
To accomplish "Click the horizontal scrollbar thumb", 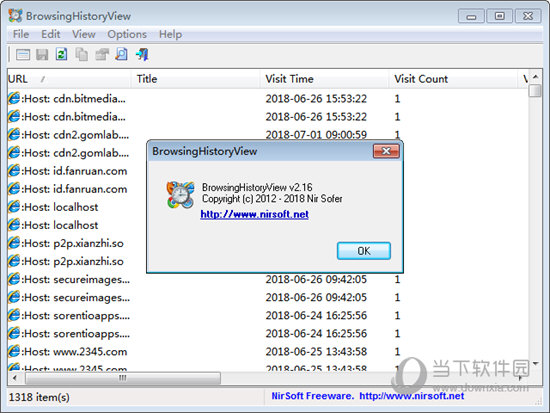I will click(x=123, y=378).
